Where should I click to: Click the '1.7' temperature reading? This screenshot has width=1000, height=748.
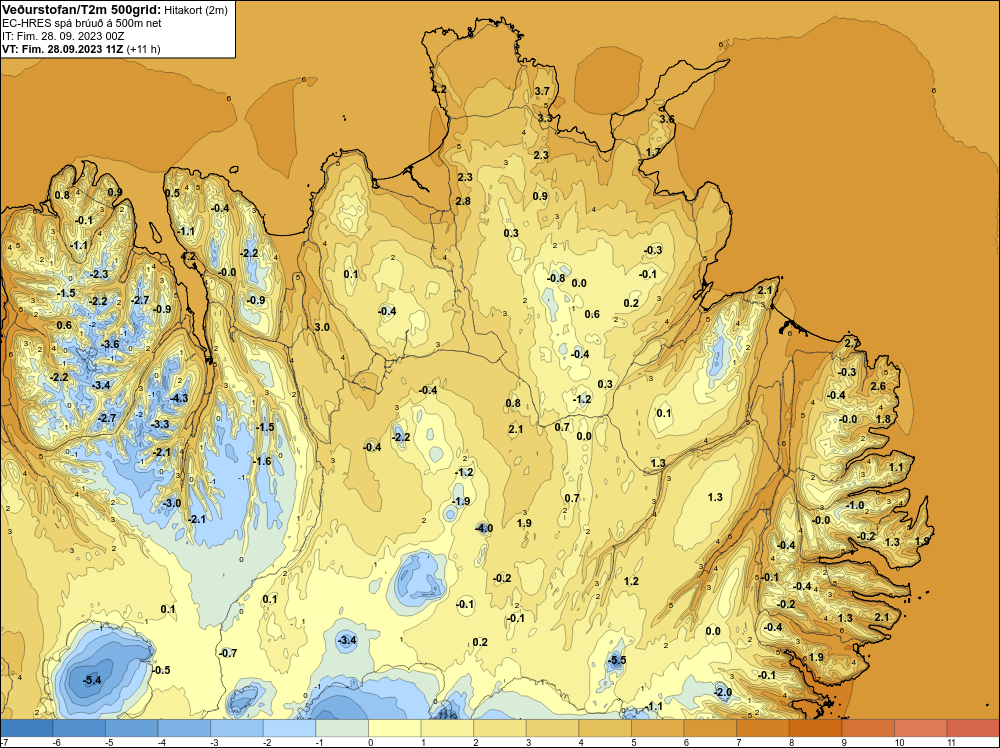[654, 152]
